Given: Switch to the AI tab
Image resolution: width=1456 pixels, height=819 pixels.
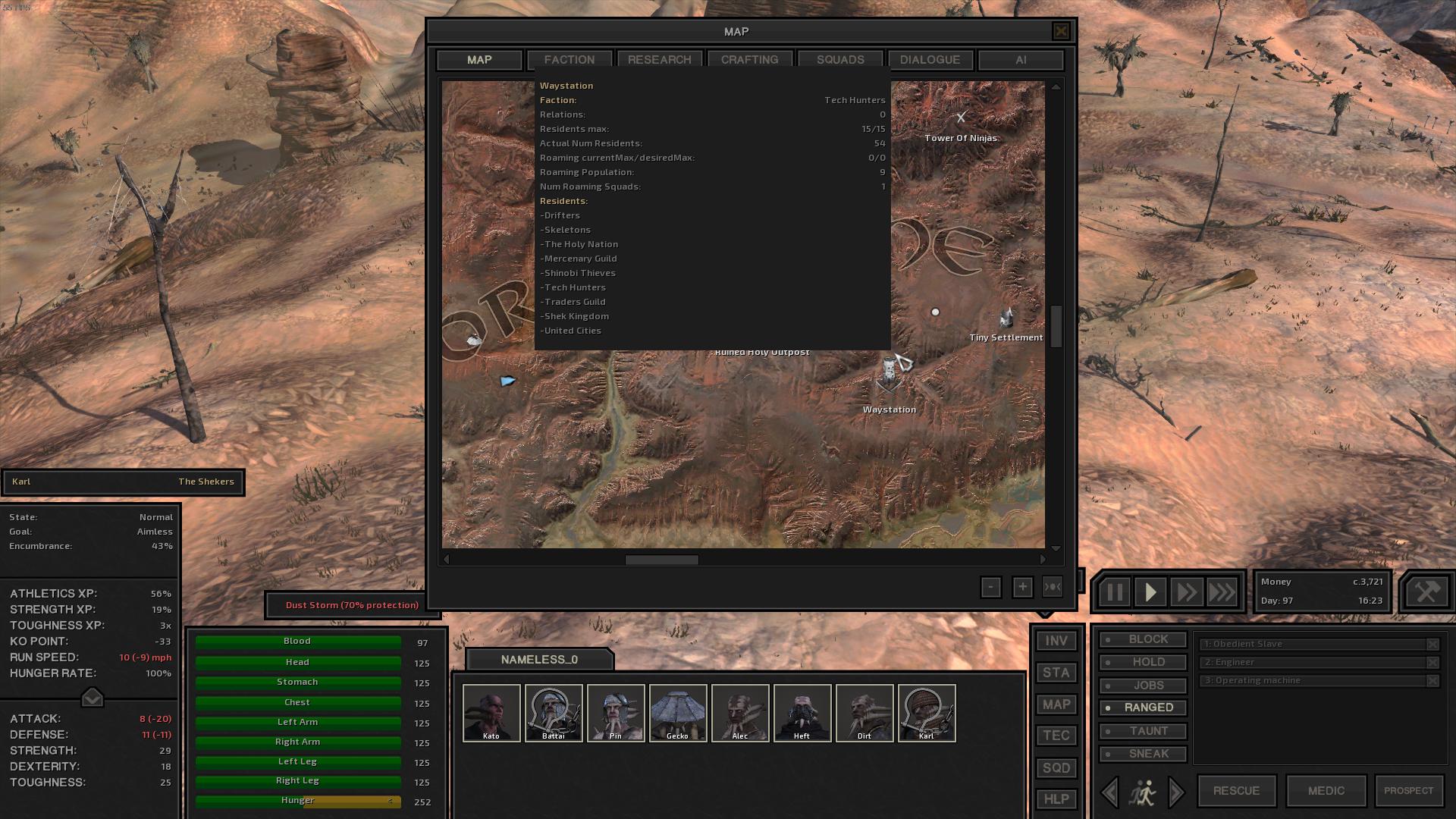Looking at the screenshot, I should pos(1021,60).
